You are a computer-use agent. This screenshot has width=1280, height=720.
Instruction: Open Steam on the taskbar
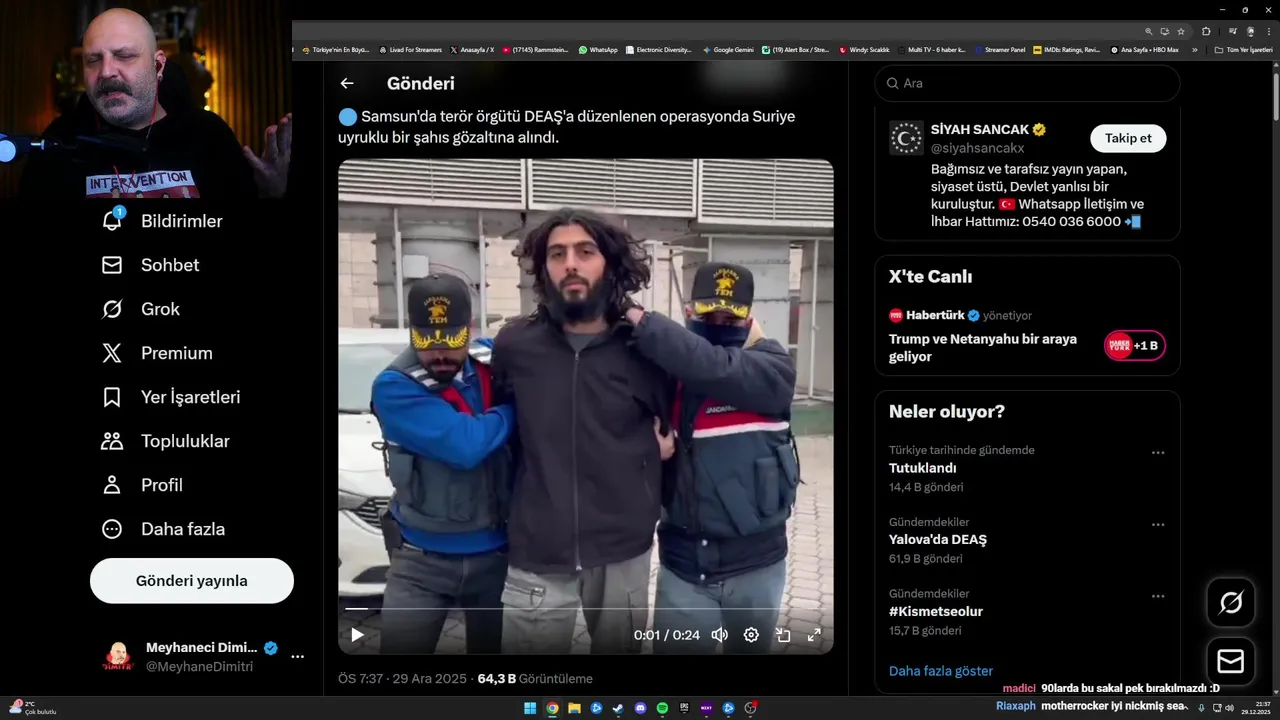click(618, 708)
